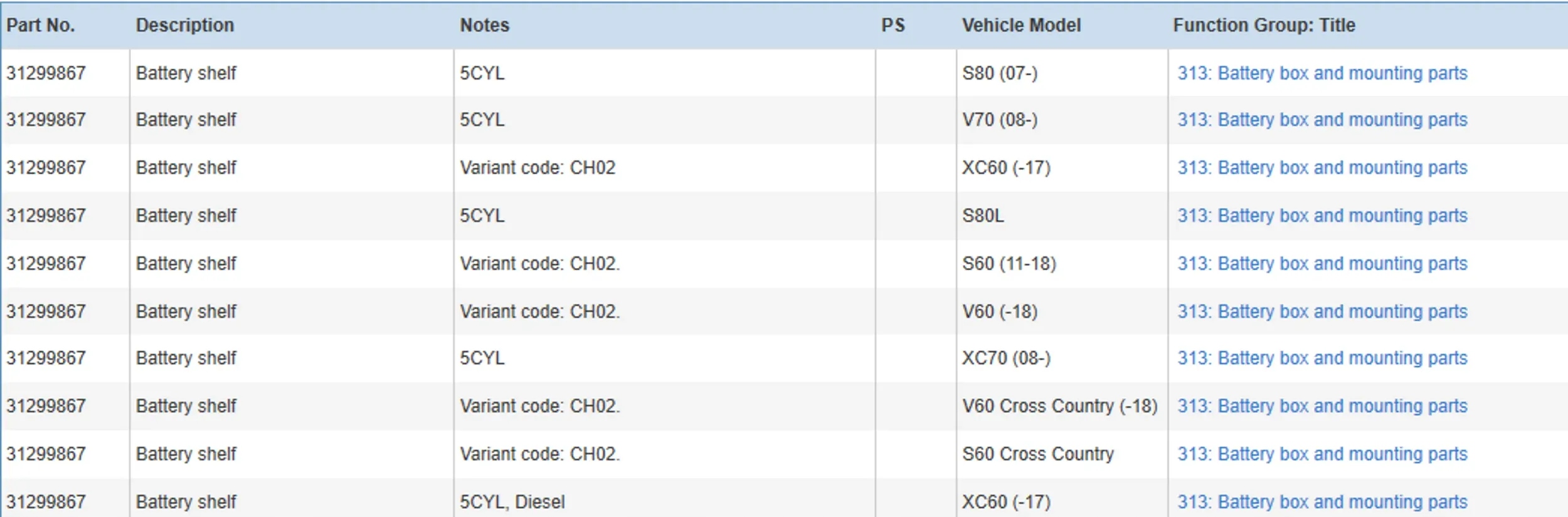Click the Notes column header
Screen dimensions: 1568x517
[484, 25]
